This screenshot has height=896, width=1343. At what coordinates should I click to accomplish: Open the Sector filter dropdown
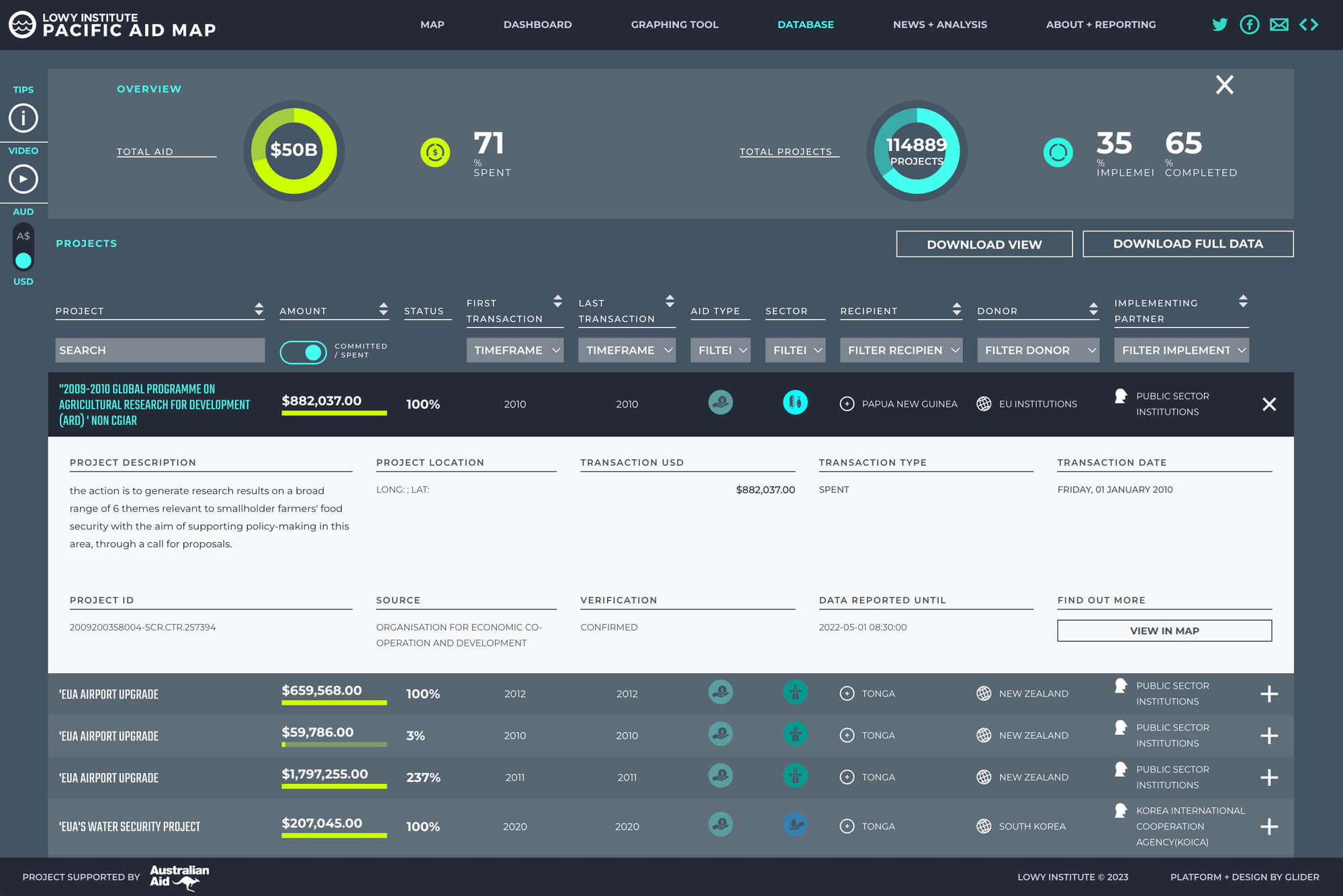pyautogui.click(x=795, y=350)
